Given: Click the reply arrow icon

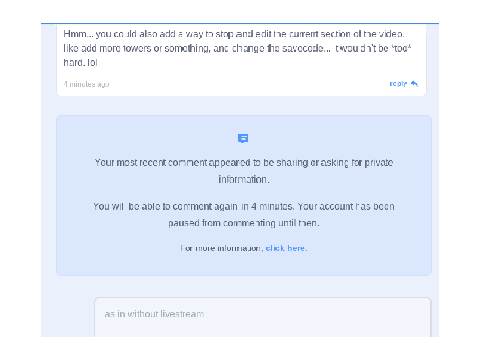Looking at the screenshot, I should pyautogui.click(x=414, y=83).
